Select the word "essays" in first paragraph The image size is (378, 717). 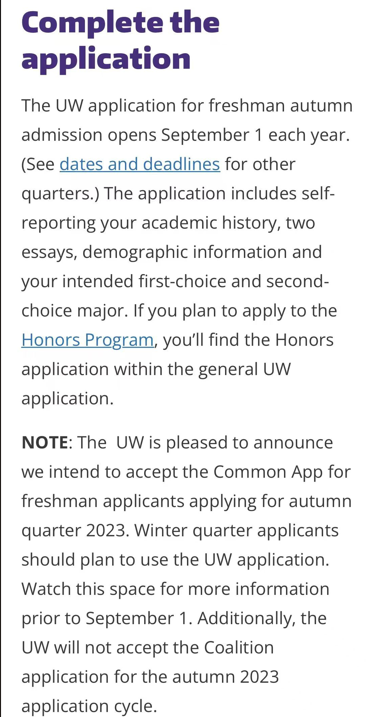click(49, 252)
